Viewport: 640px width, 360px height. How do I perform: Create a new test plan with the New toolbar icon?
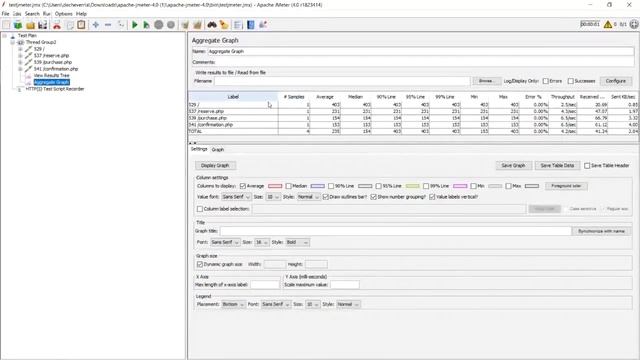click(6, 25)
